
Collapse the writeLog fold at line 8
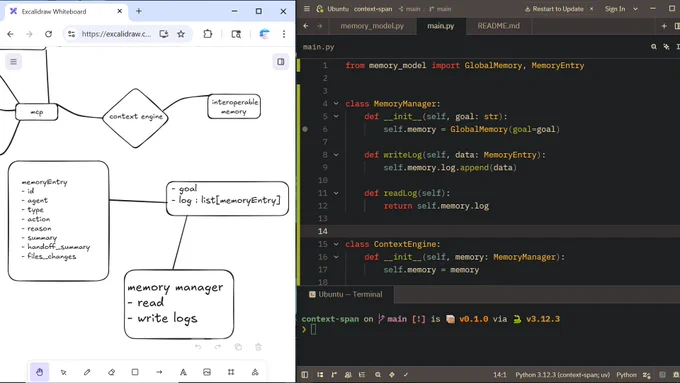[x=336, y=155]
